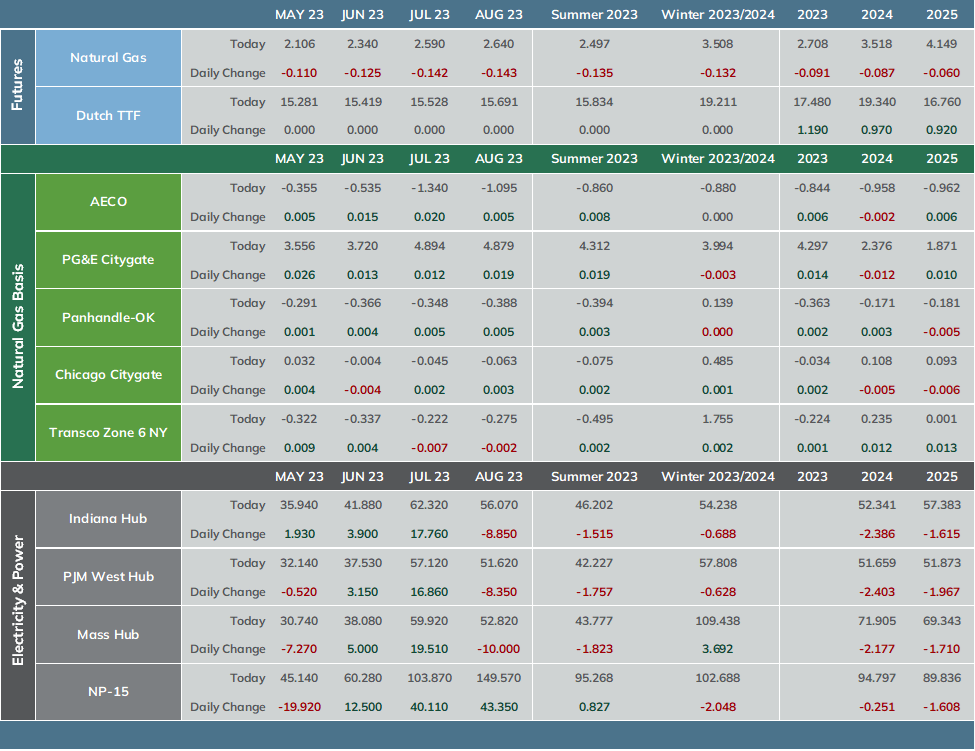Select the Mass Hub row label
Viewport: 975px width, 751px height.
[x=108, y=635]
